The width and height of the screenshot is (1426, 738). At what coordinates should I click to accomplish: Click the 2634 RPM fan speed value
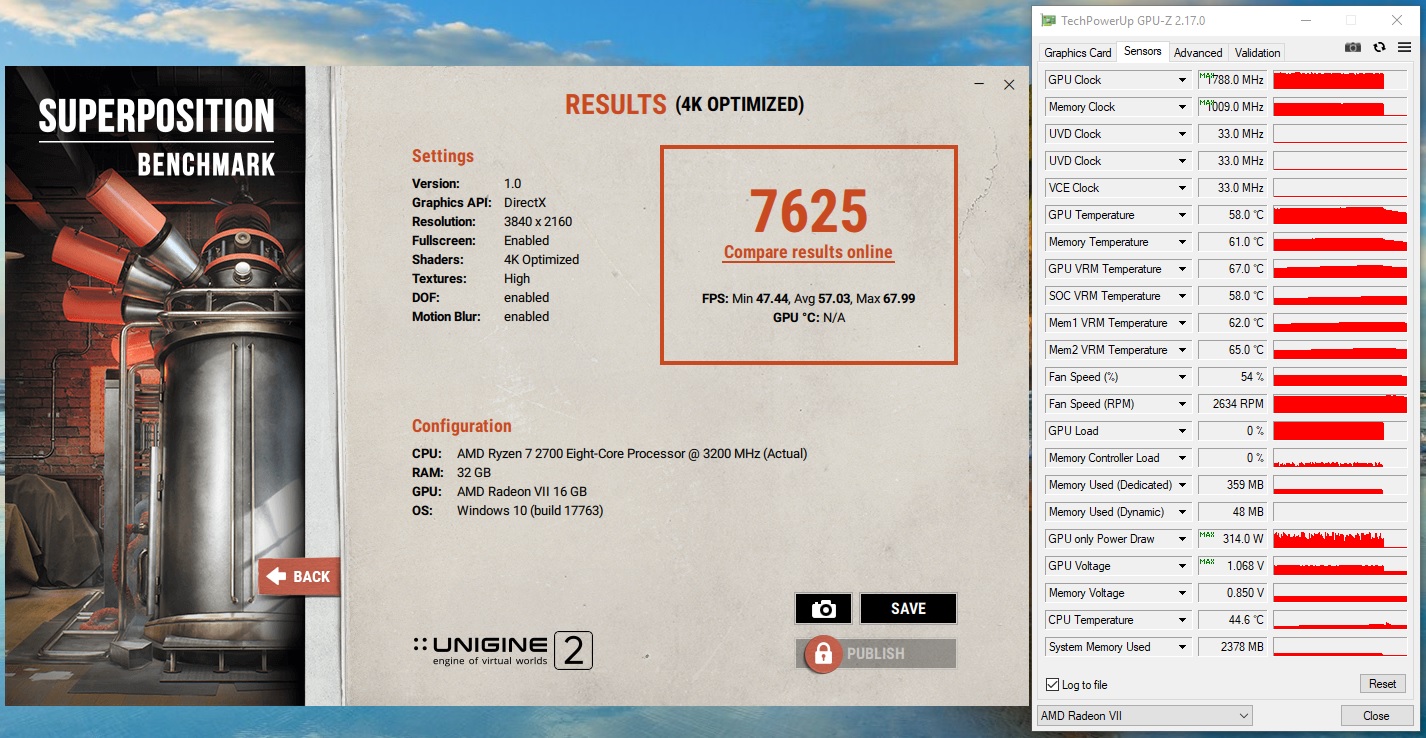point(1233,404)
